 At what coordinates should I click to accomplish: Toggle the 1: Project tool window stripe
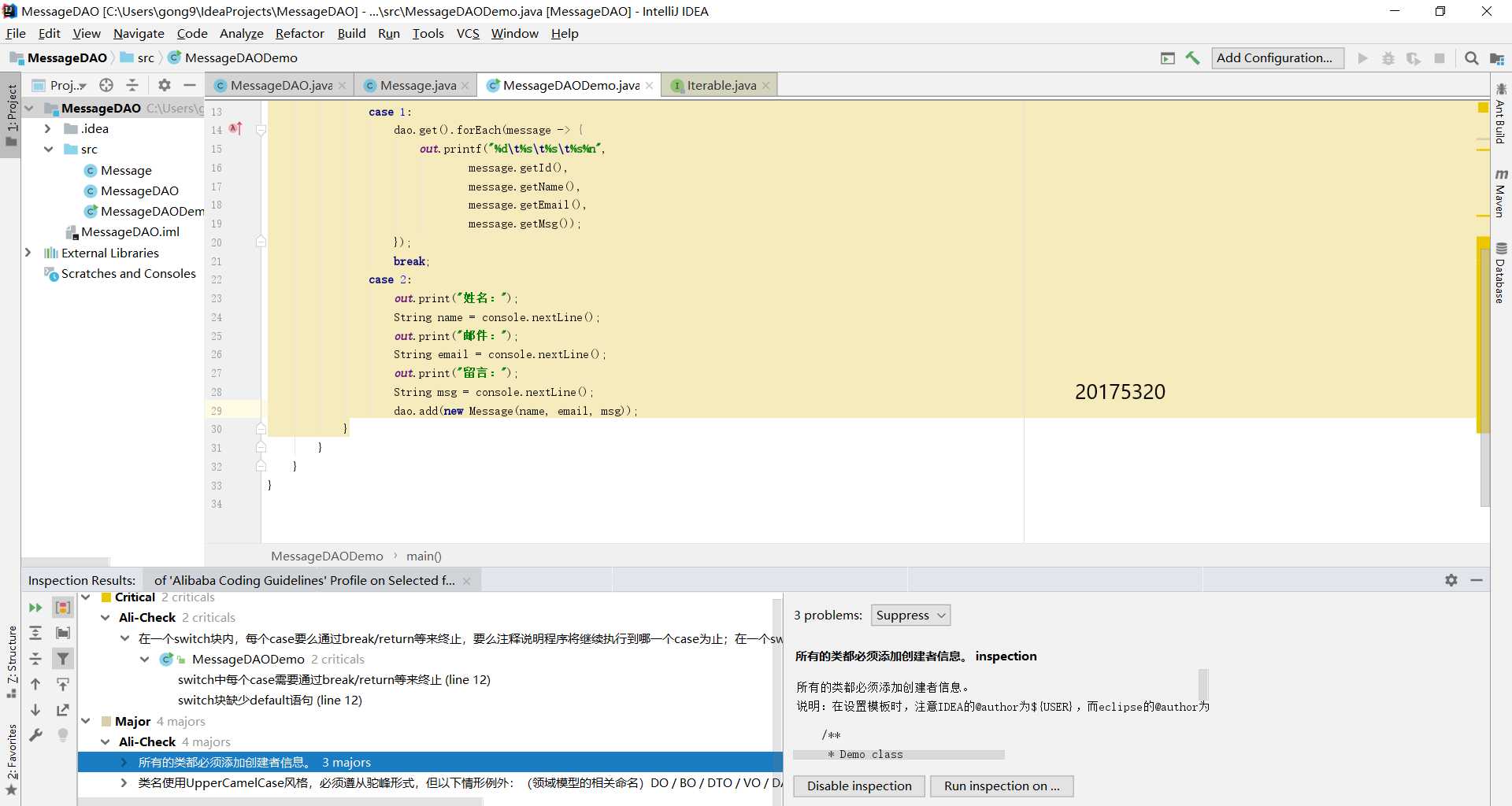pyautogui.click(x=11, y=116)
